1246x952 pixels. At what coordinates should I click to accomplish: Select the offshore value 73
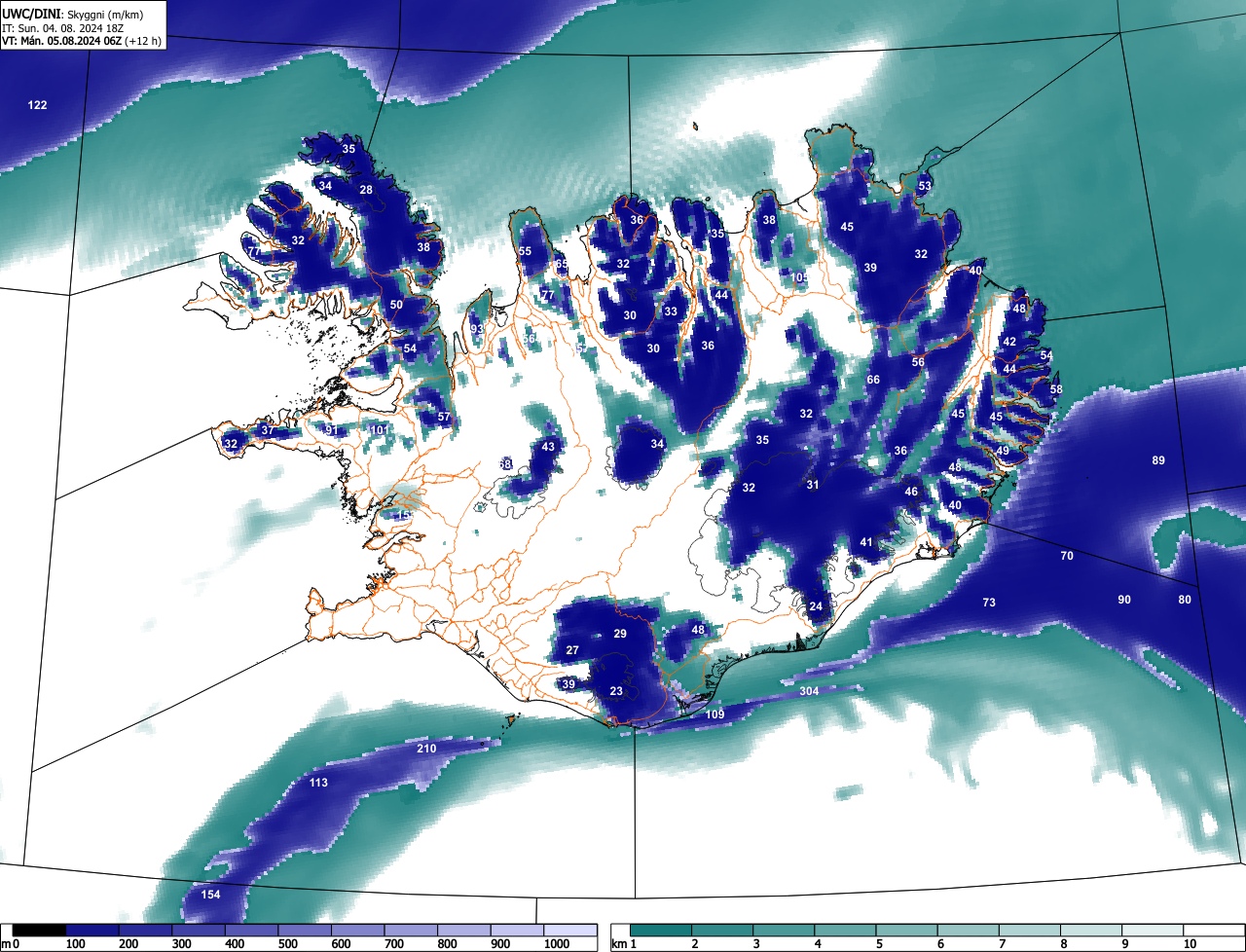pyautogui.click(x=989, y=603)
